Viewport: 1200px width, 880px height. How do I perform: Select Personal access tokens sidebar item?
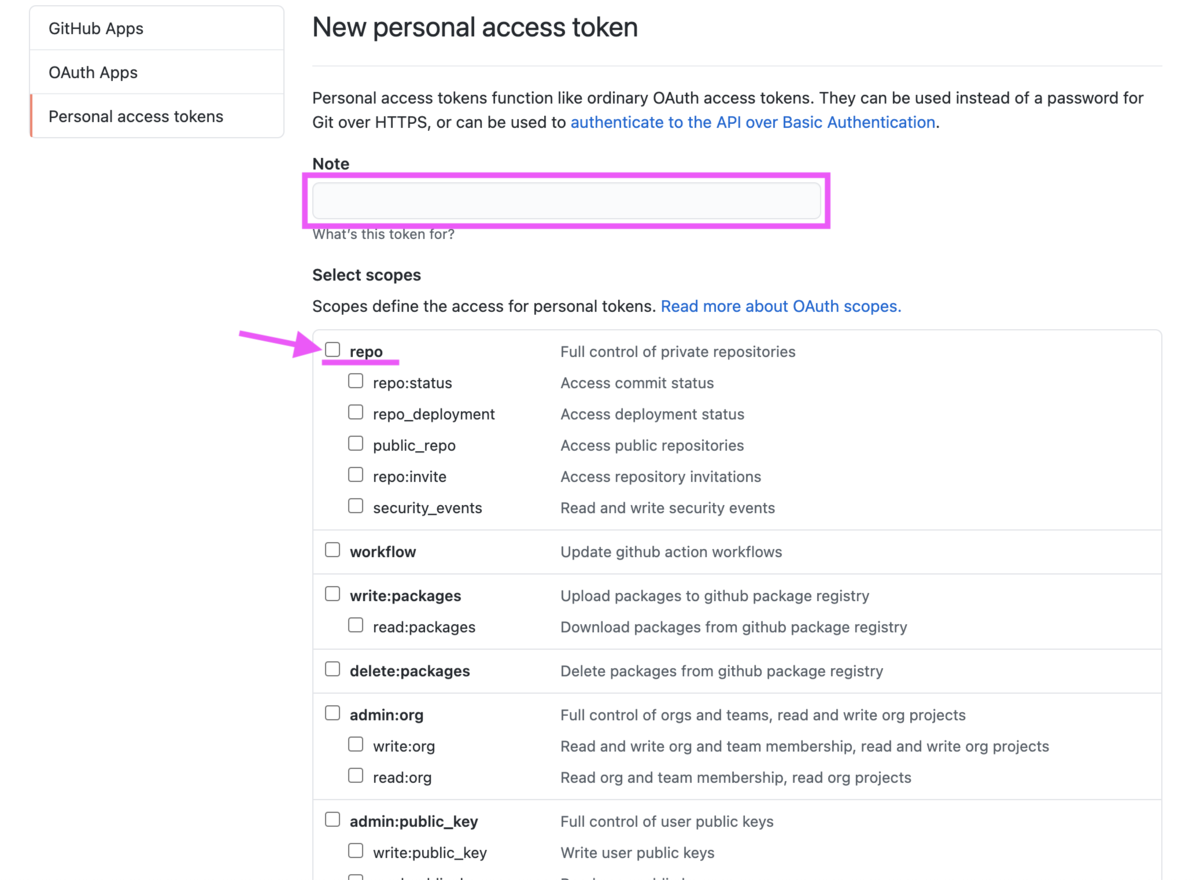click(136, 116)
